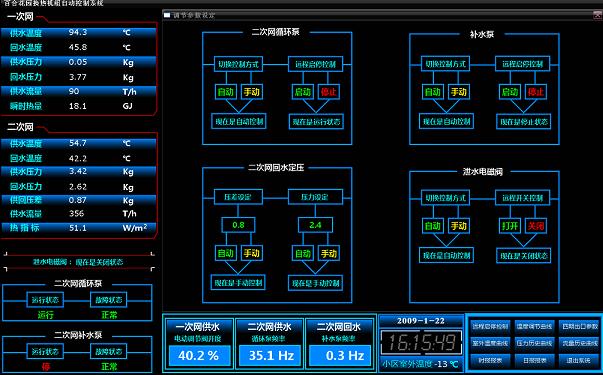Click the 2.4 pressure setpoint field

point(315,225)
